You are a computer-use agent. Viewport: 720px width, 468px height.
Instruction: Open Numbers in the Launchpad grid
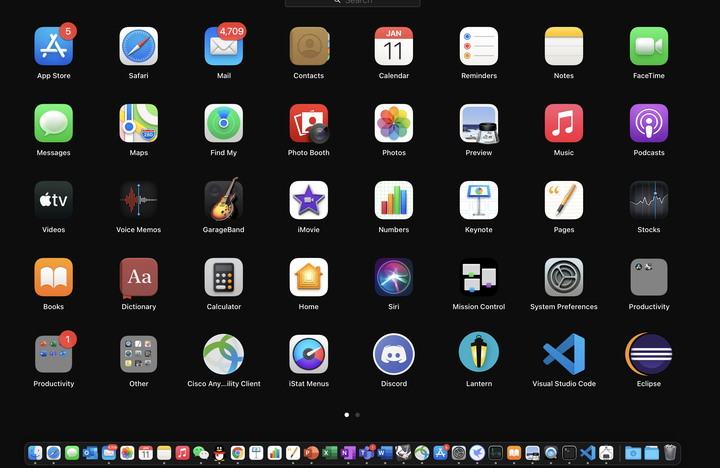click(x=394, y=200)
